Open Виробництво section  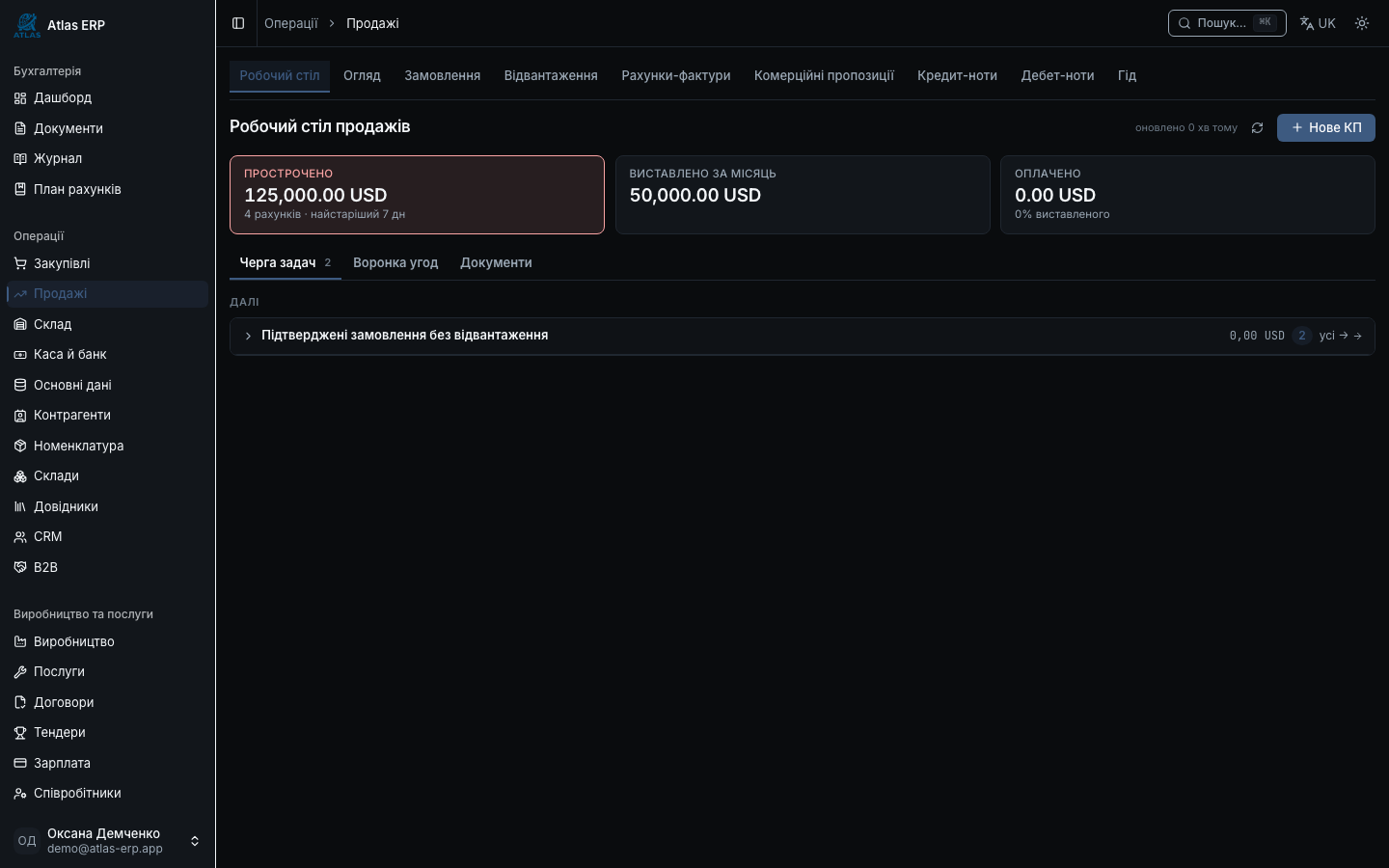[x=107, y=641]
